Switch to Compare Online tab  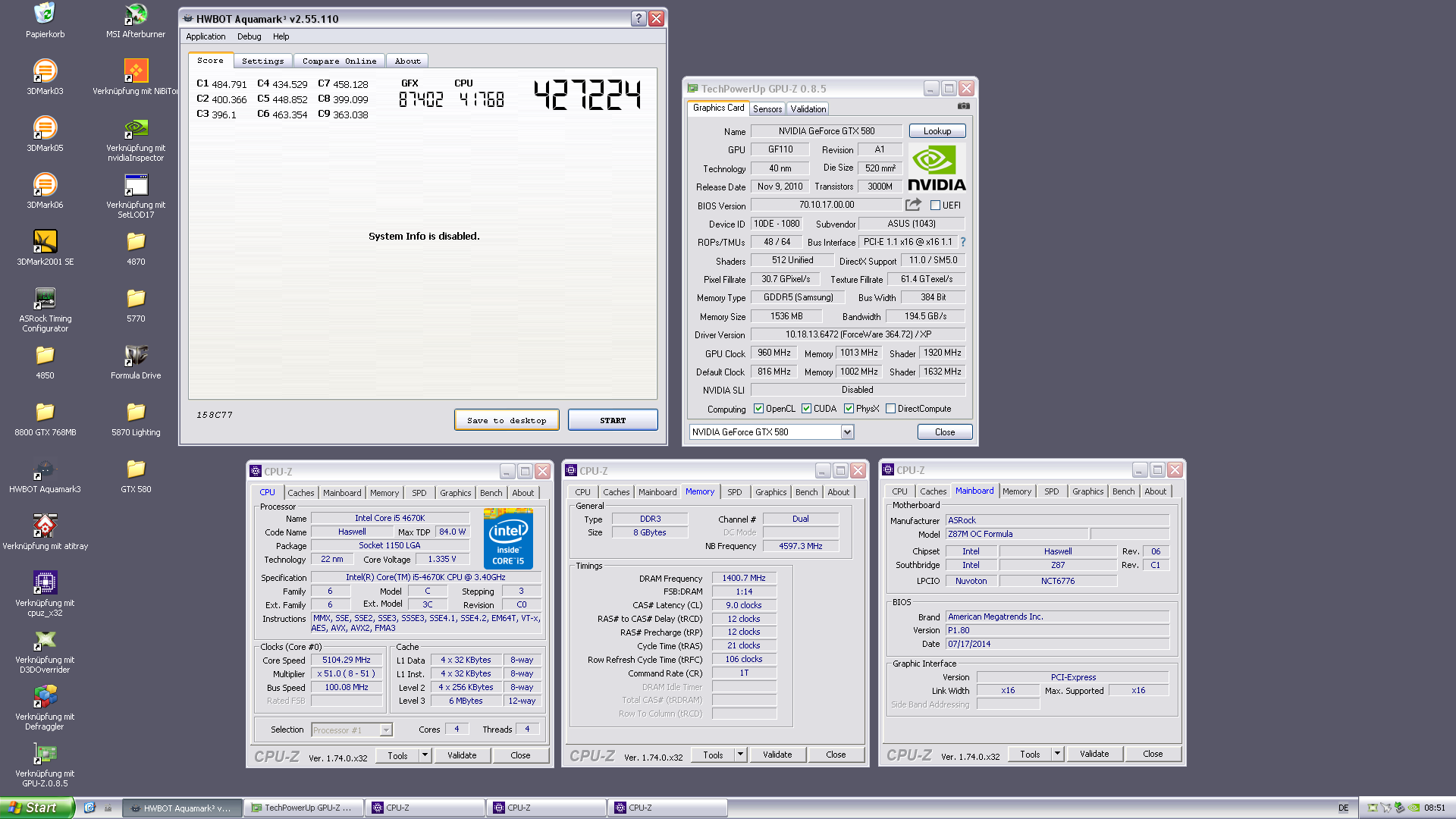click(339, 61)
